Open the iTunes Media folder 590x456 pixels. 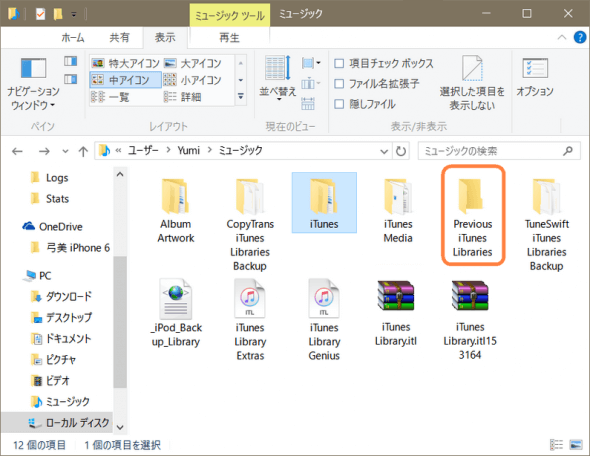[x=398, y=209]
